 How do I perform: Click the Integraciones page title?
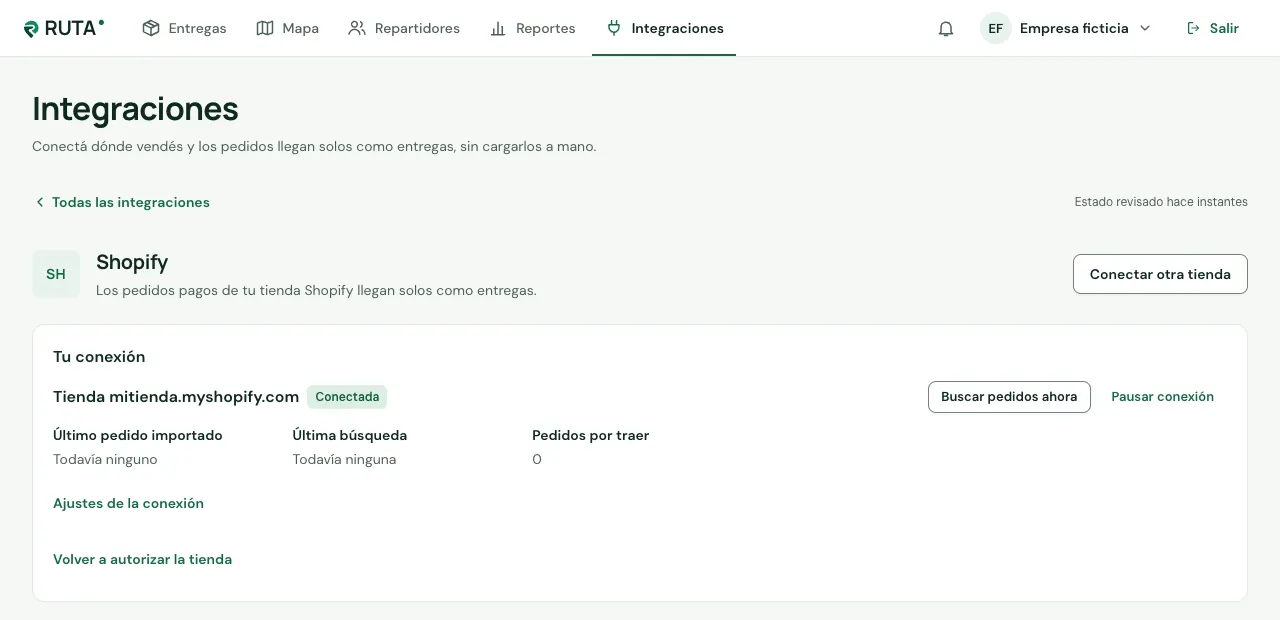click(135, 108)
